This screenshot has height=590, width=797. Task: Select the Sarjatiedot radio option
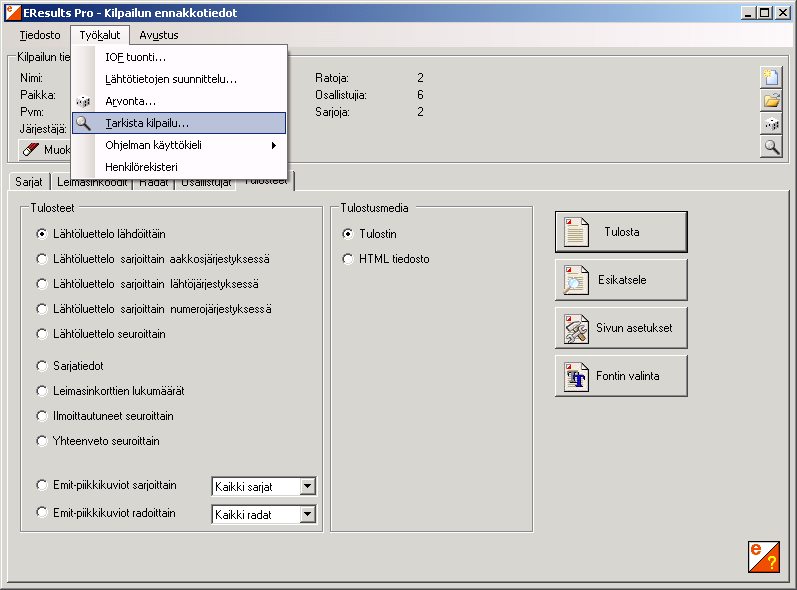[42, 366]
